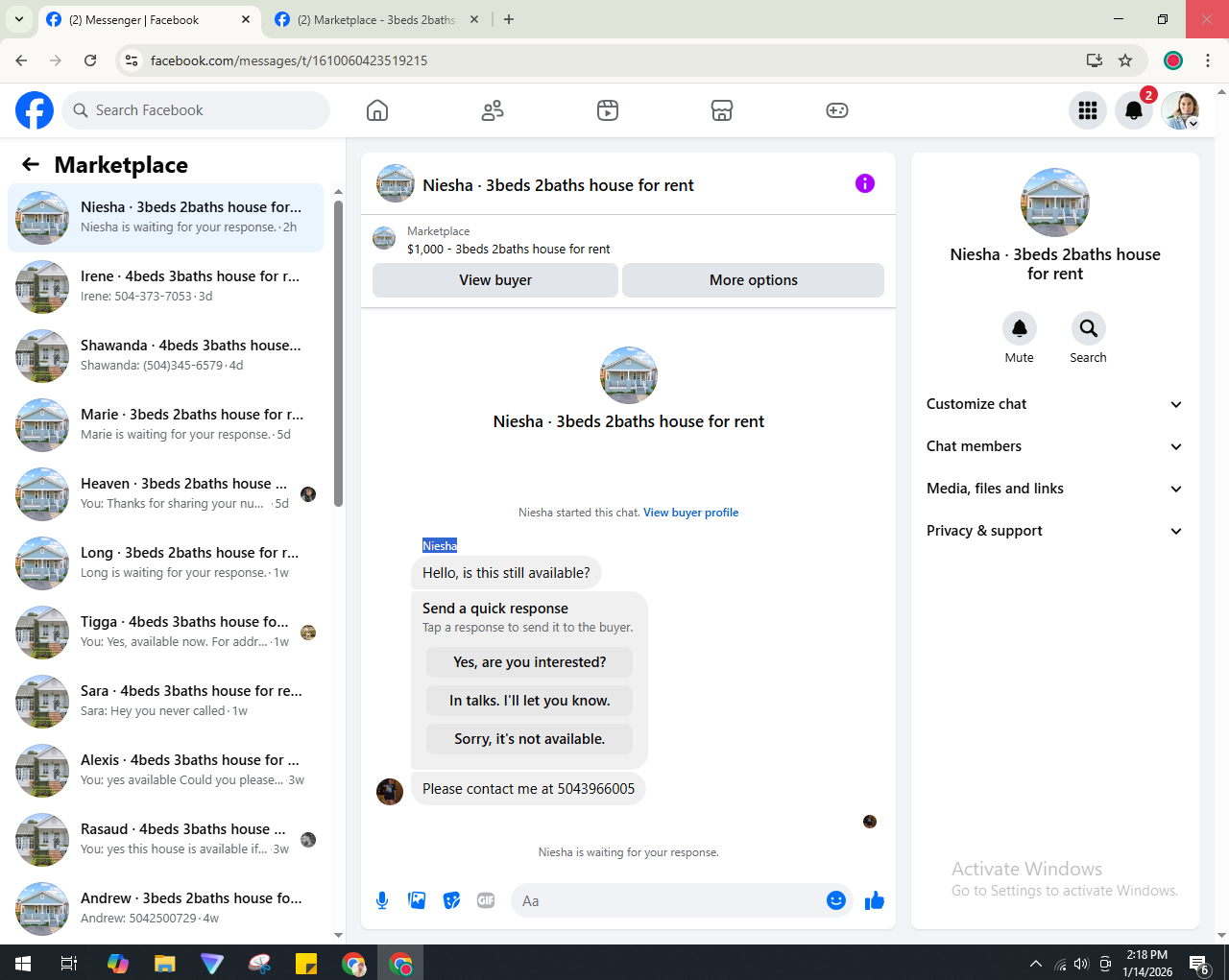
Task: Click the message 'Please contact me at 5043966005'
Action: point(528,789)
